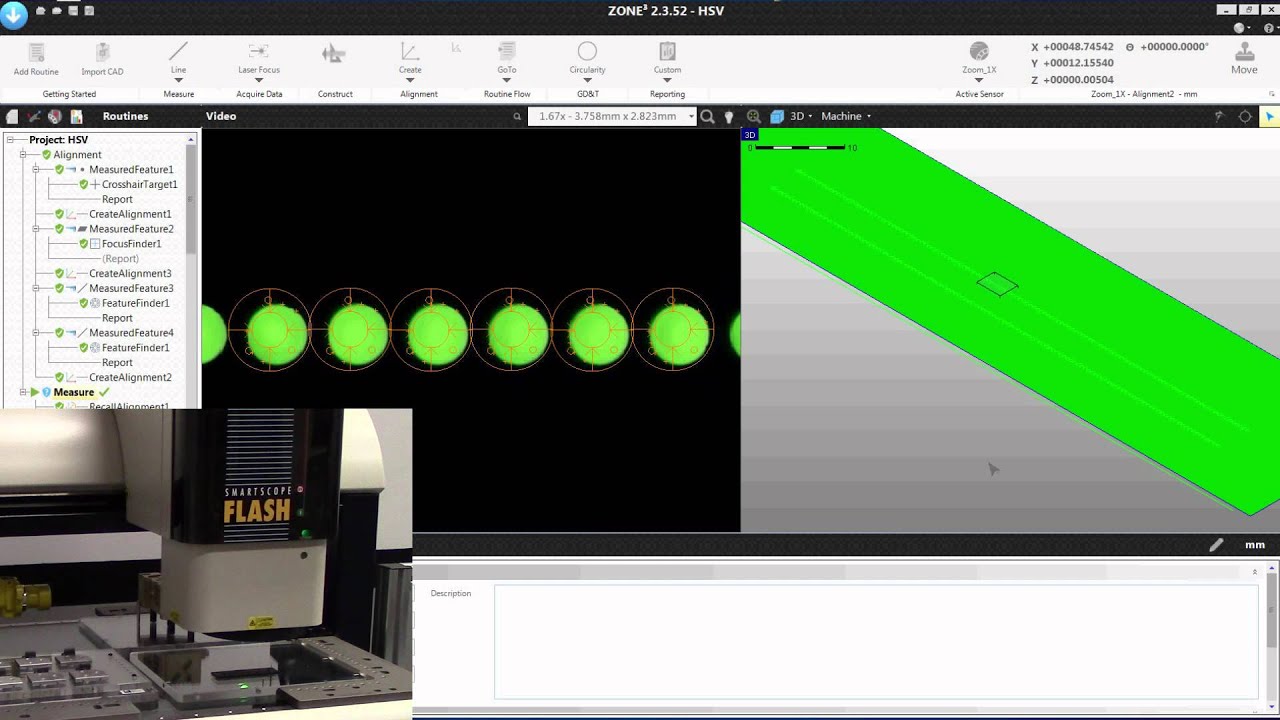
Task: Click the Zoom_1X - Alignment2 - mm label
Action: coord(1144,94)
